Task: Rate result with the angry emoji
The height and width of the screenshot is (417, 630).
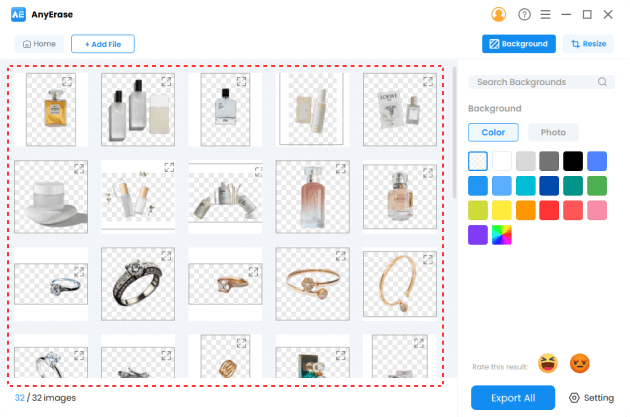Action: (x=579, y=364)
